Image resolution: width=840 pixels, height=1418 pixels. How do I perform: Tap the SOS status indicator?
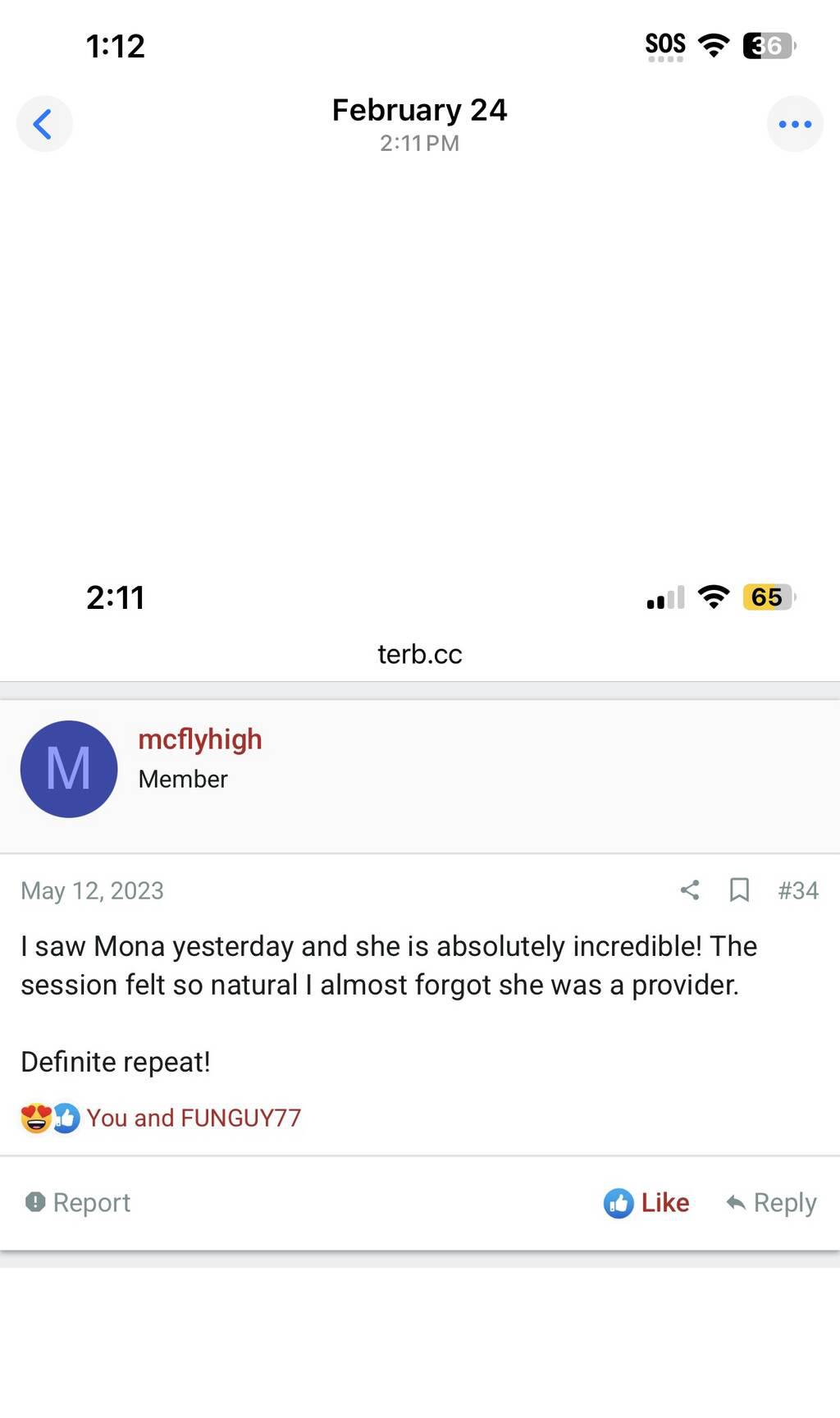coord(665,45)
